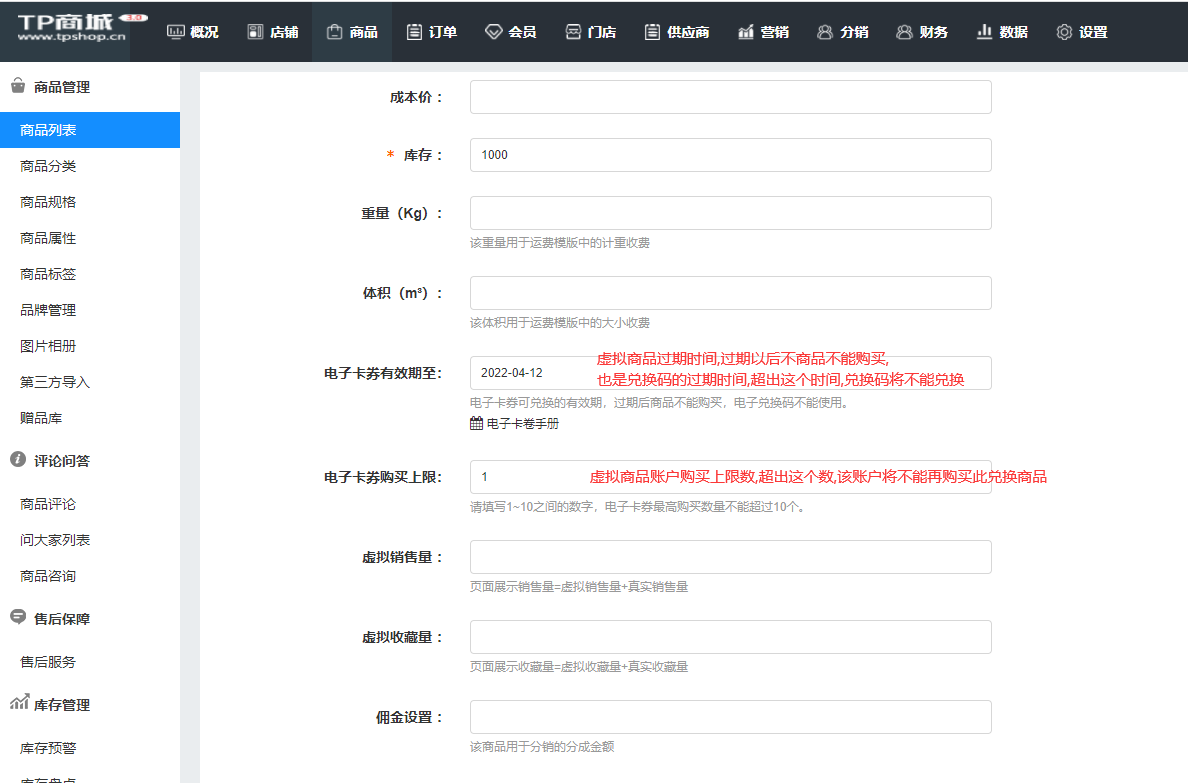Open the 电子卡券有效期至 date field
This screenshot has width=1188, height=783.
click(x=530, y=373)
